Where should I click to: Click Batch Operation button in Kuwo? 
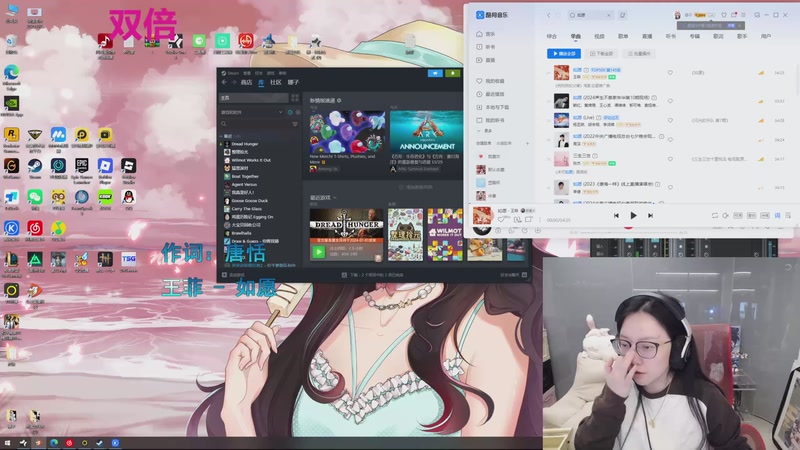(x=639, y=54)
